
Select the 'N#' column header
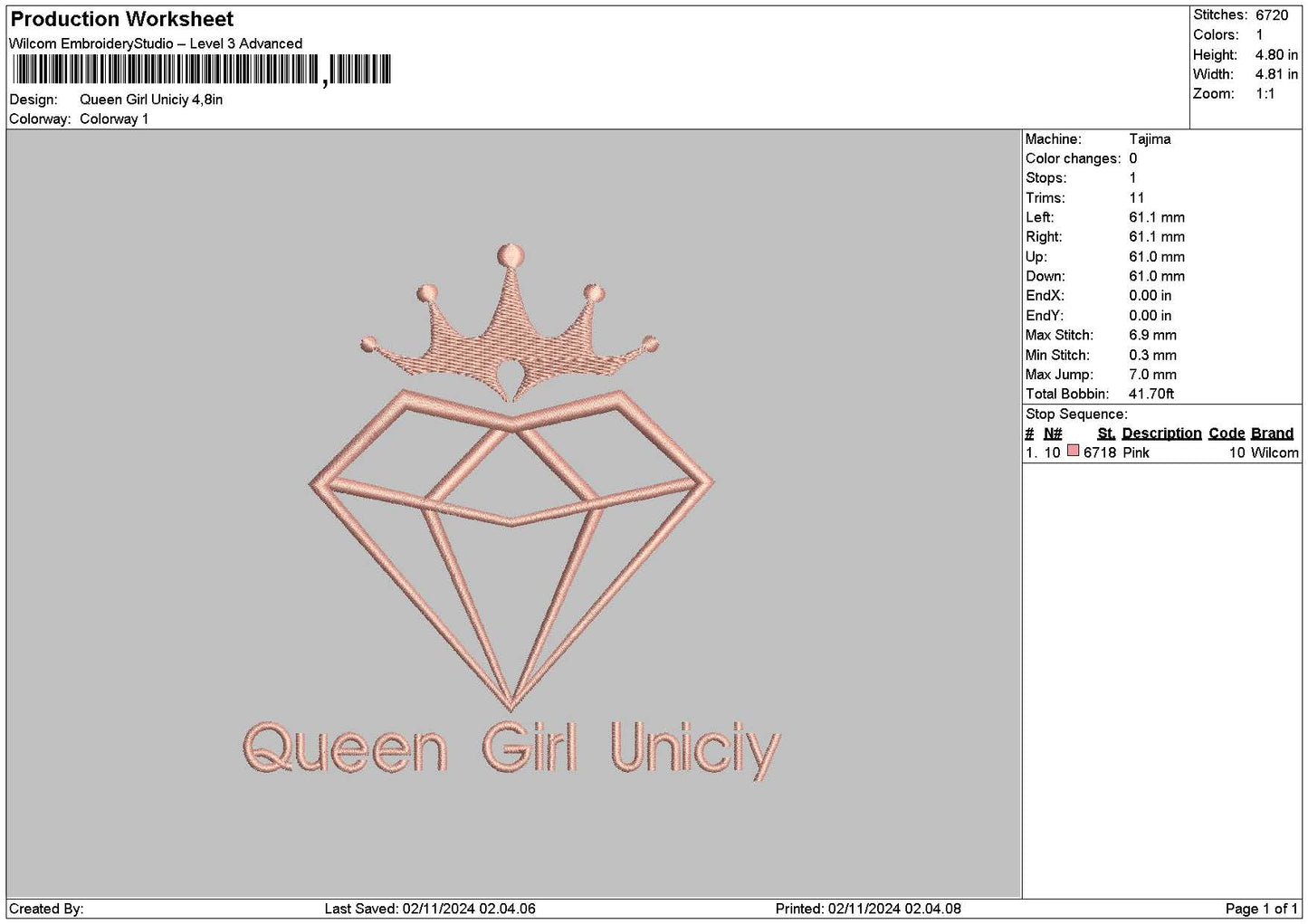pyautogui.click(x=1053, y=433)
